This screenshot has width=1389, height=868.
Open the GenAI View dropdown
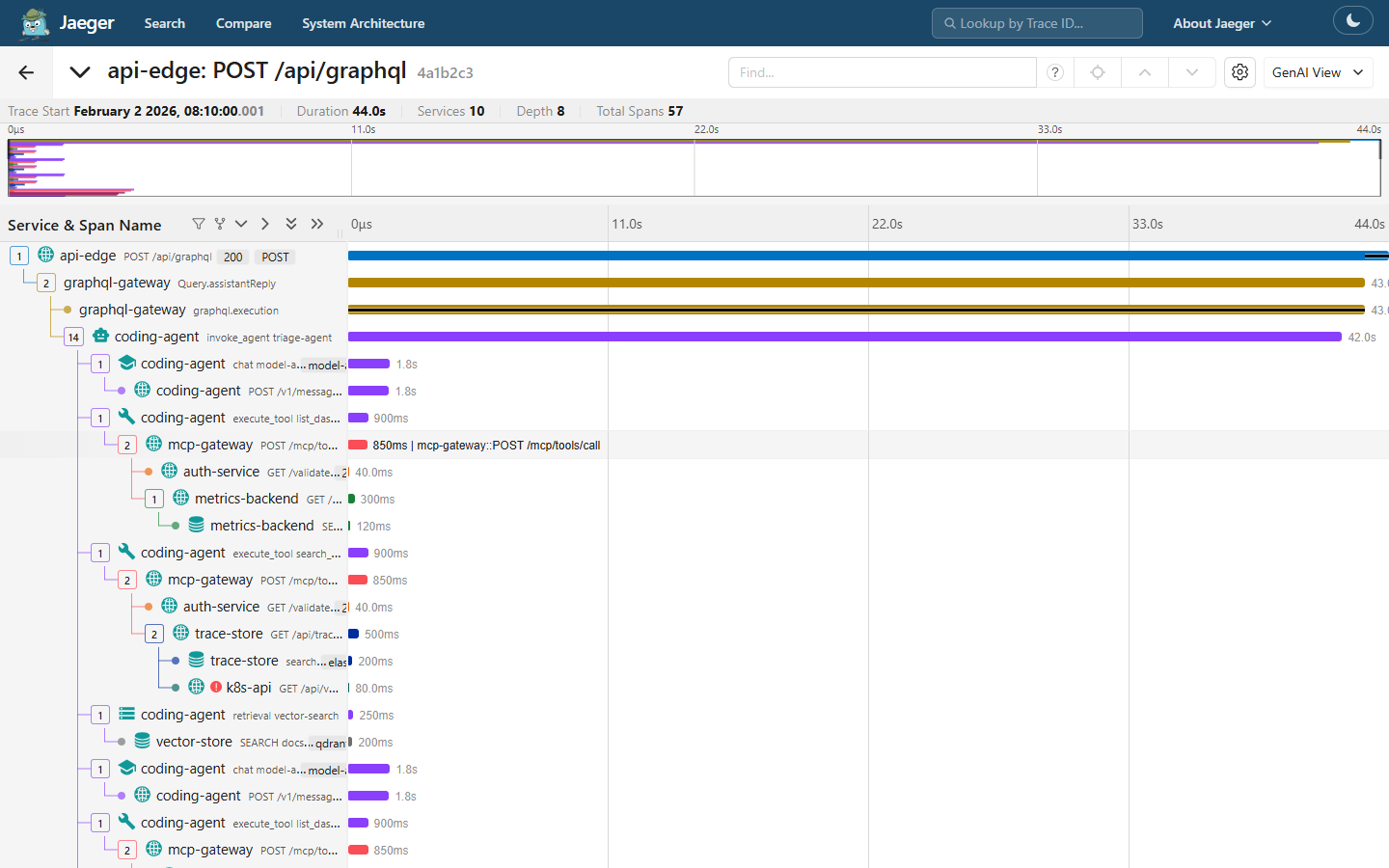pyautogui.click(x=1318, y=72)
